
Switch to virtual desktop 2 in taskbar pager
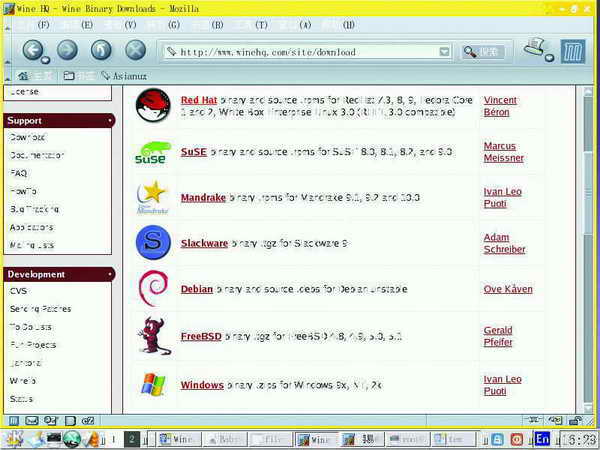click(x=132, y=438)
